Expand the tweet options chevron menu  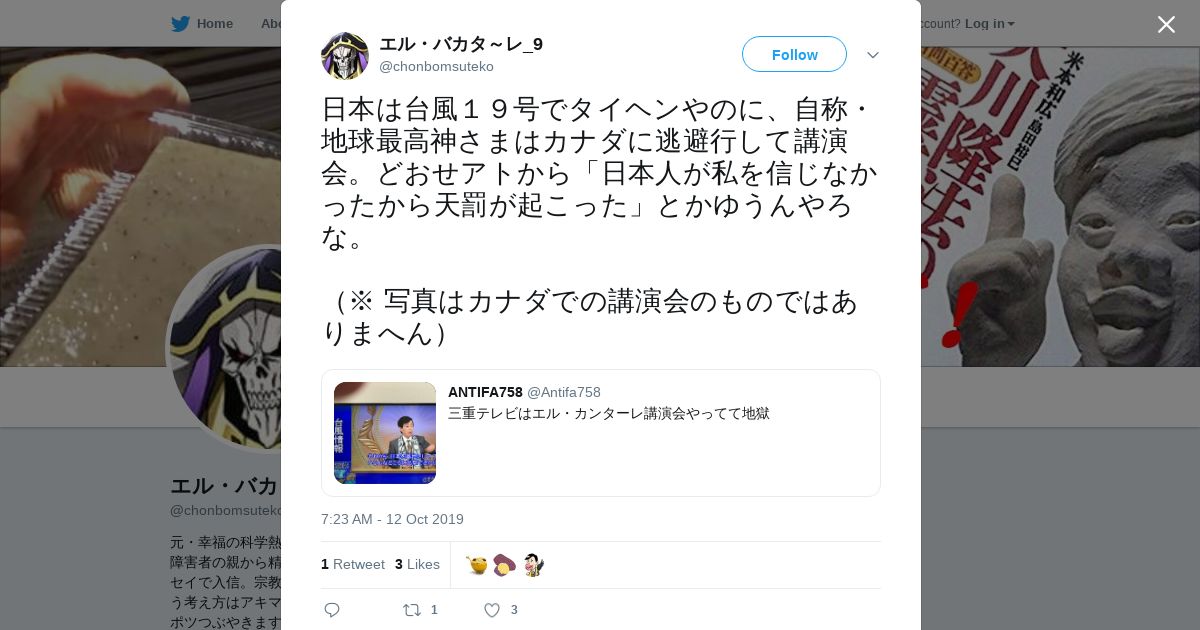[x=873, y=55]
